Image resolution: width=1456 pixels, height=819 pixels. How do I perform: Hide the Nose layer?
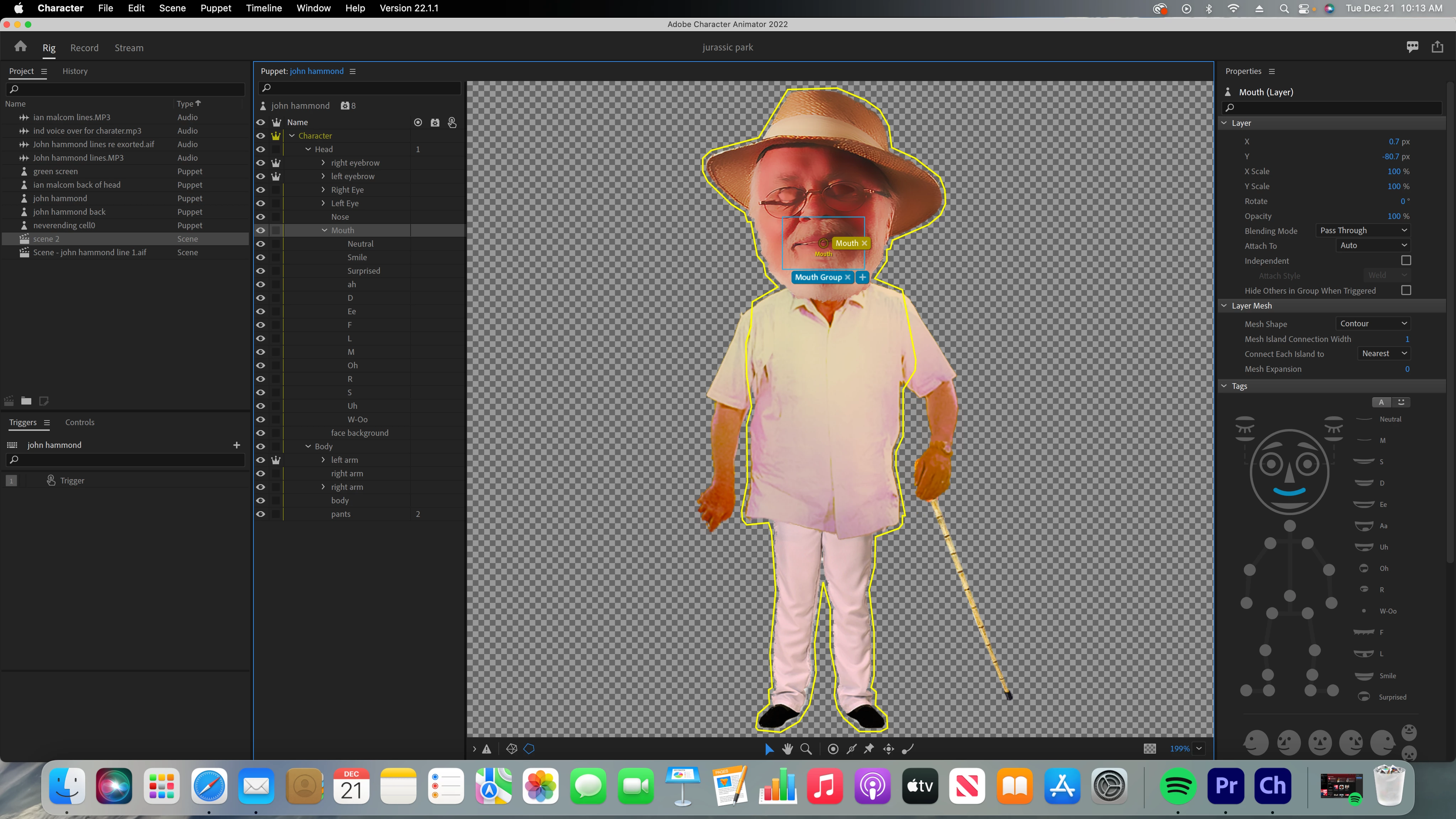[x=261, y=217]
